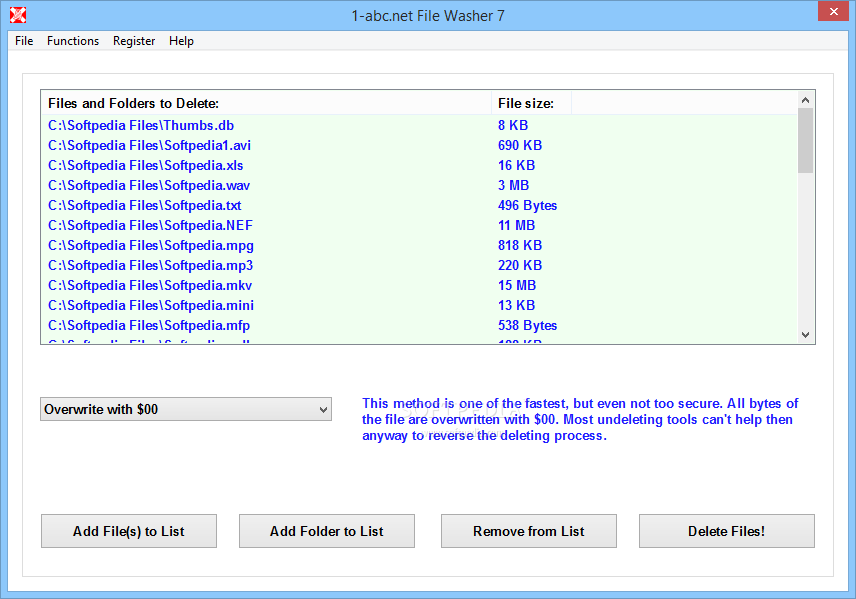Click the 8 KB file size value
Screen dimensions: 856x599
click(x=513, y=125)
